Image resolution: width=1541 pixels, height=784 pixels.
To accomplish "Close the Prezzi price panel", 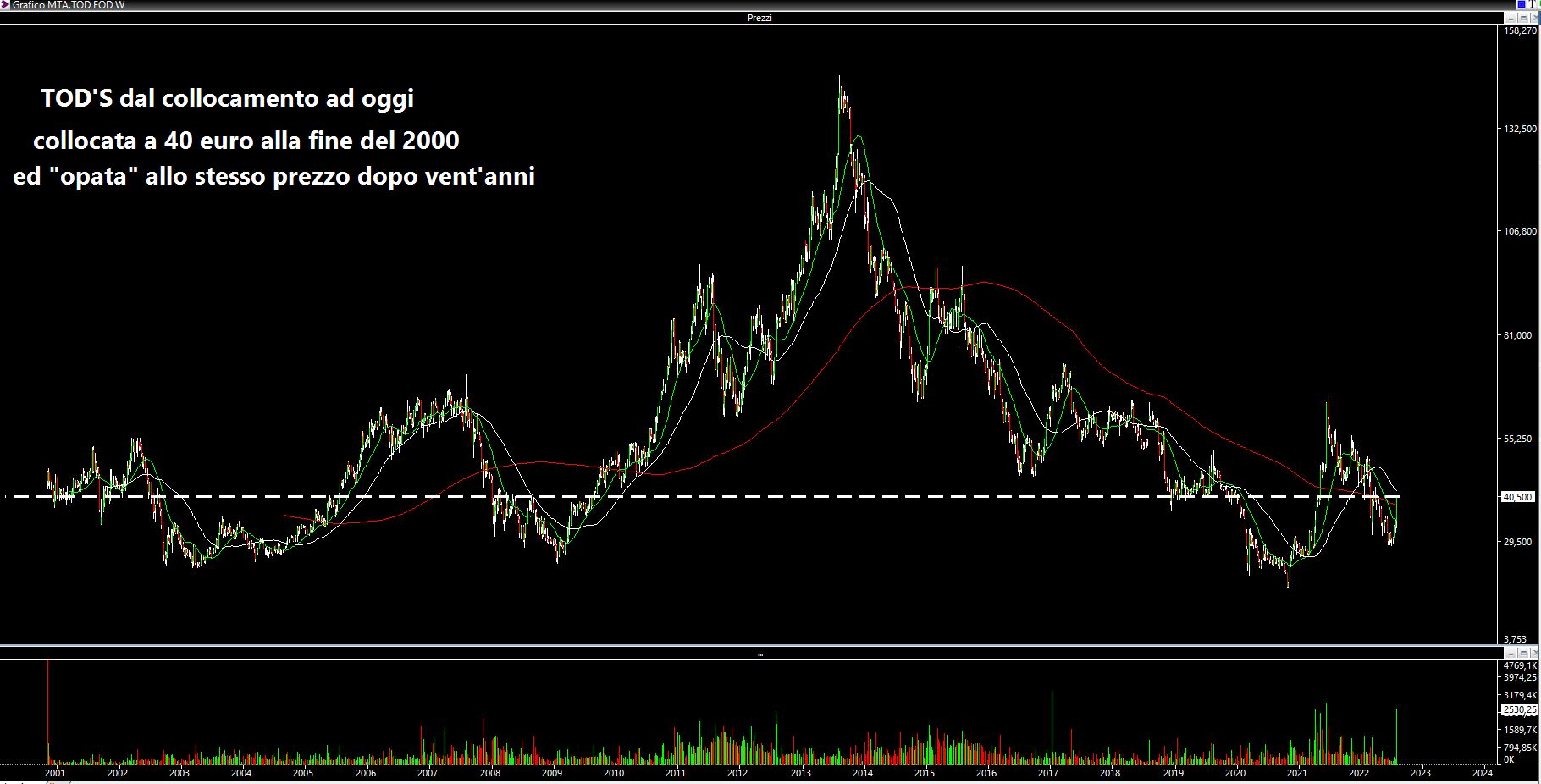I will click(1534, 18).
